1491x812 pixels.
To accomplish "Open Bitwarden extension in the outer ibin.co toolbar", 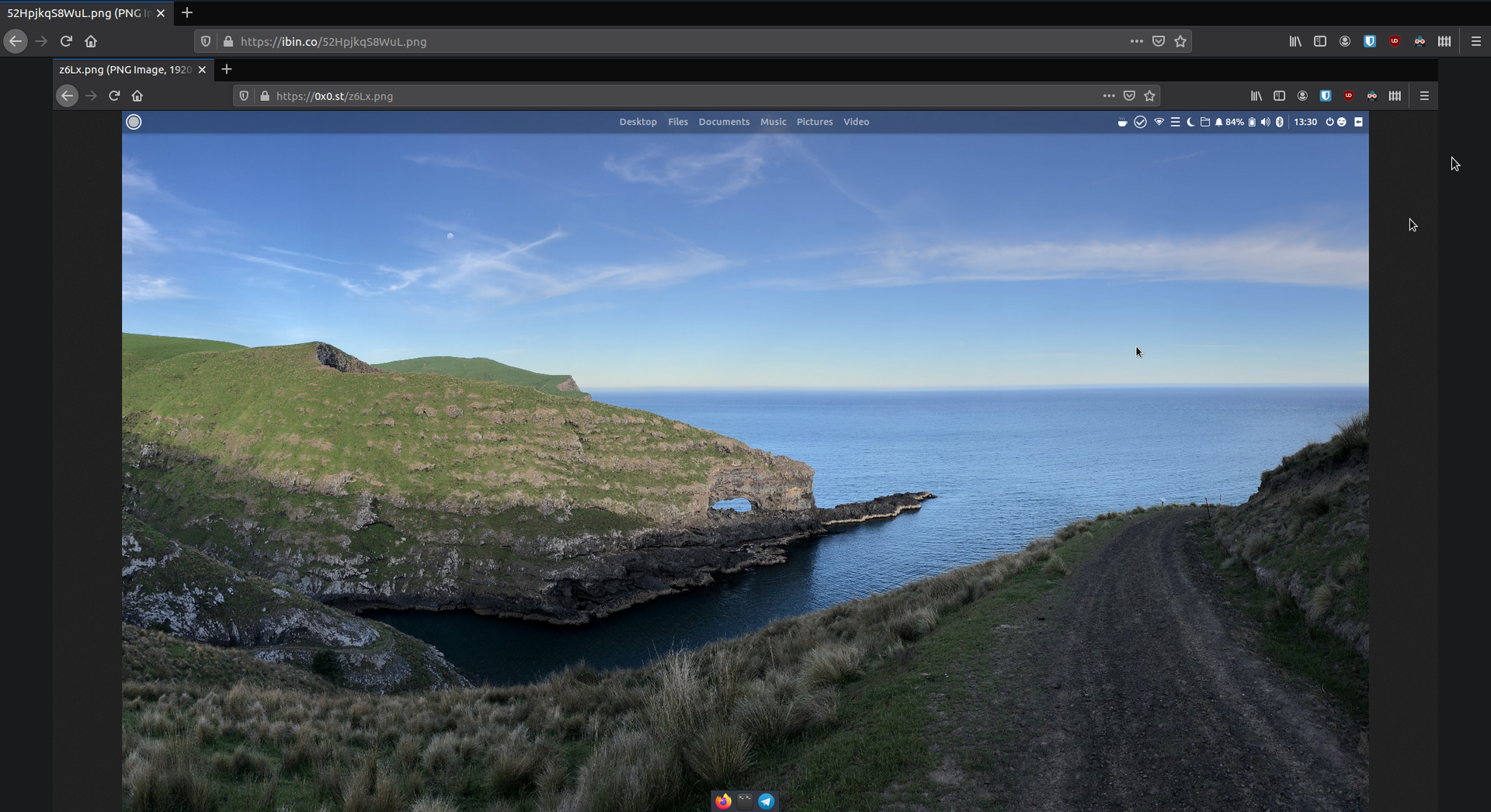I will (1370, 41).
